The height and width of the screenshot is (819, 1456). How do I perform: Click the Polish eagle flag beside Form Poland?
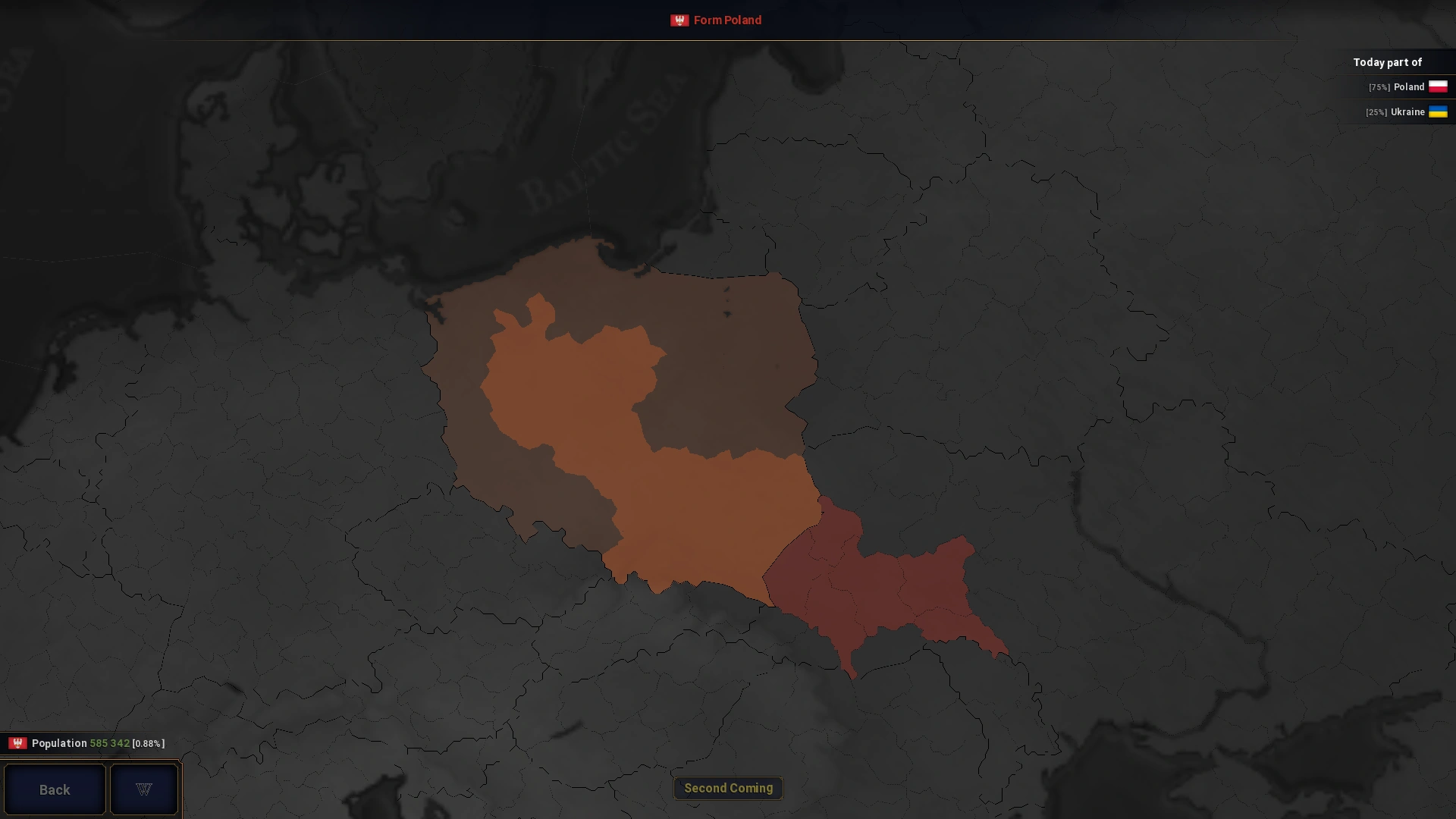679,20
